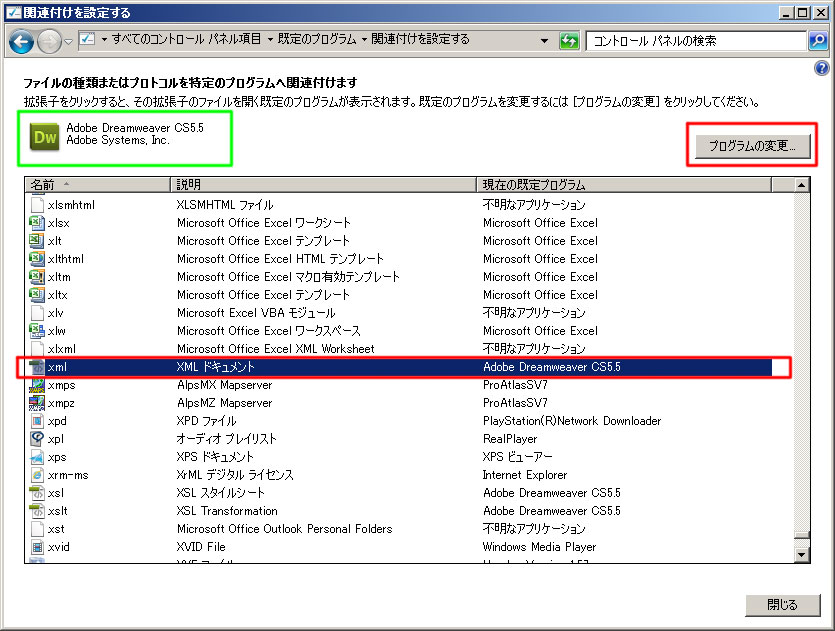The height and width of the screenshot is (631, 835).
Task: Select the xst blank file icon
Action: pos(37,529)
